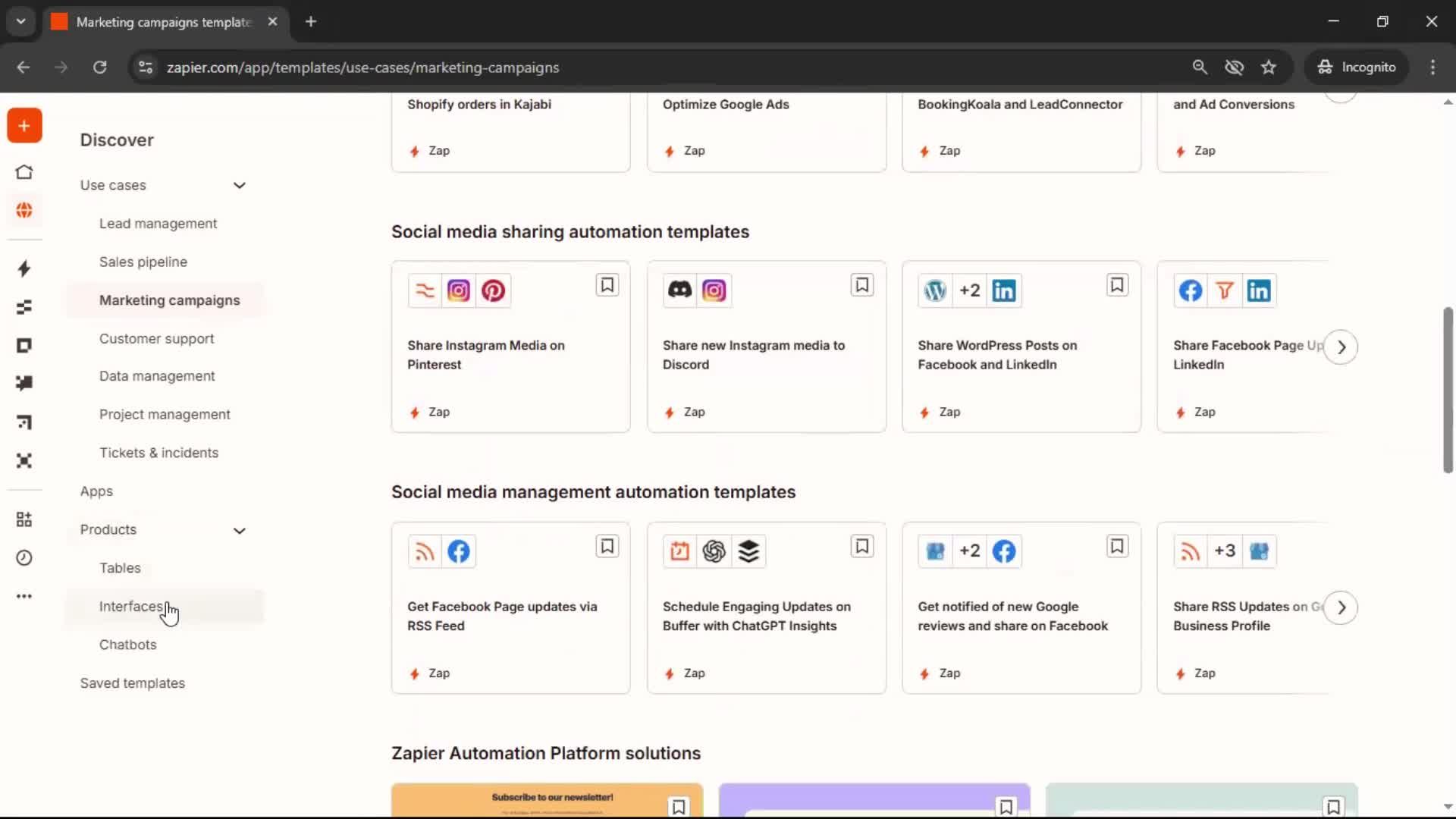This screenshot has height=819, width=1456.
Task: Click the page vertical scrollbar thumb
Action: [1448, 390]
